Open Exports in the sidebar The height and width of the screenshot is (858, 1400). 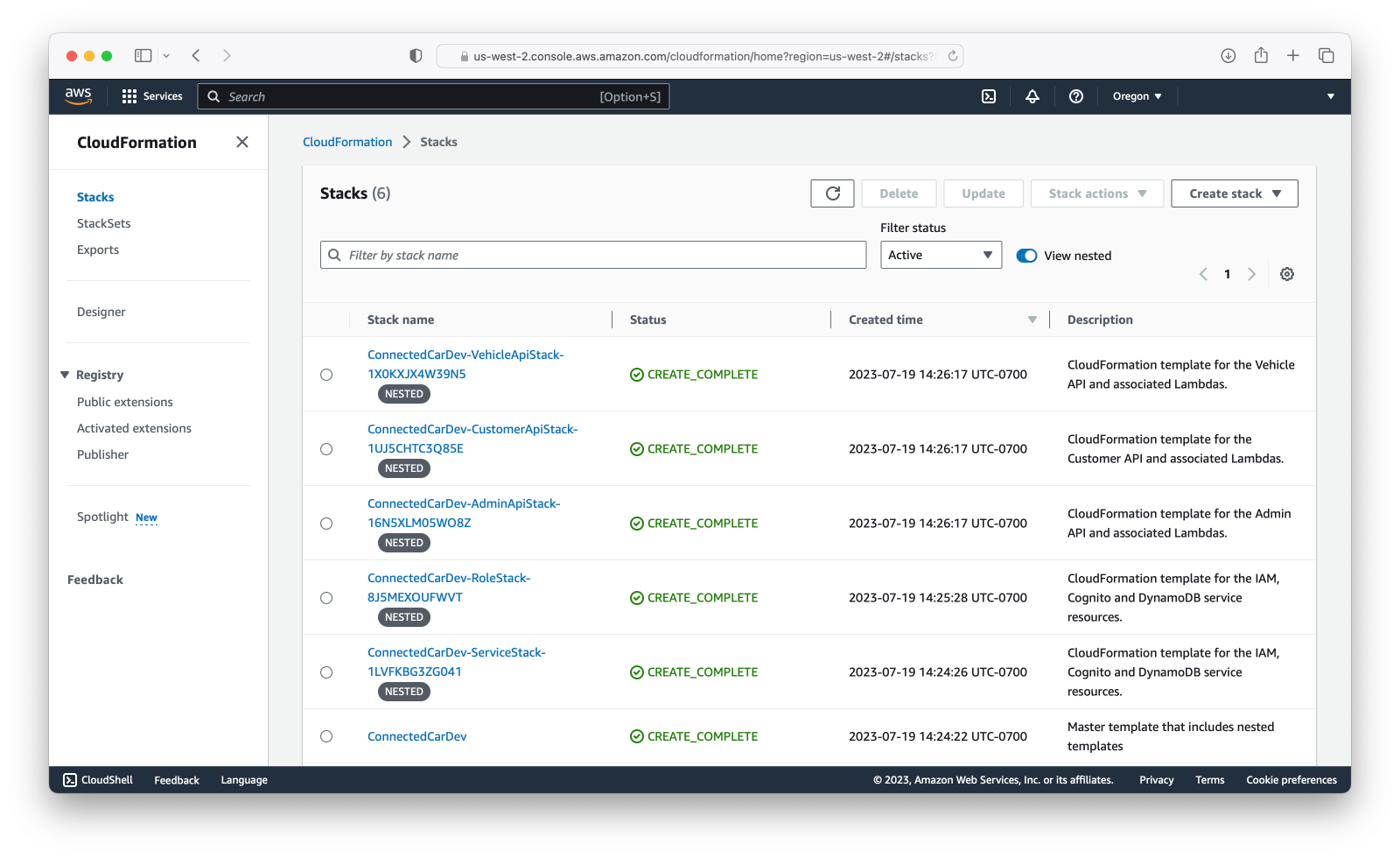click(98, 250)
